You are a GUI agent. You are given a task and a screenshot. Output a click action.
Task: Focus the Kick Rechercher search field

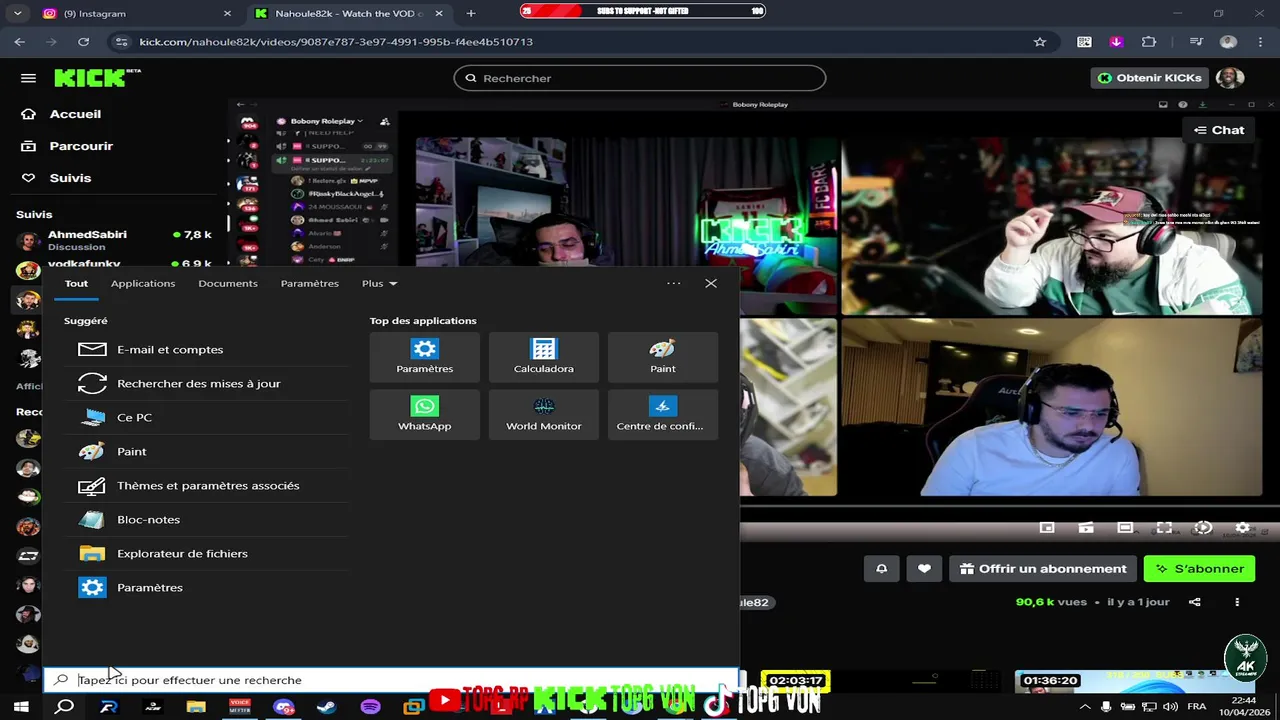point(640,78)
